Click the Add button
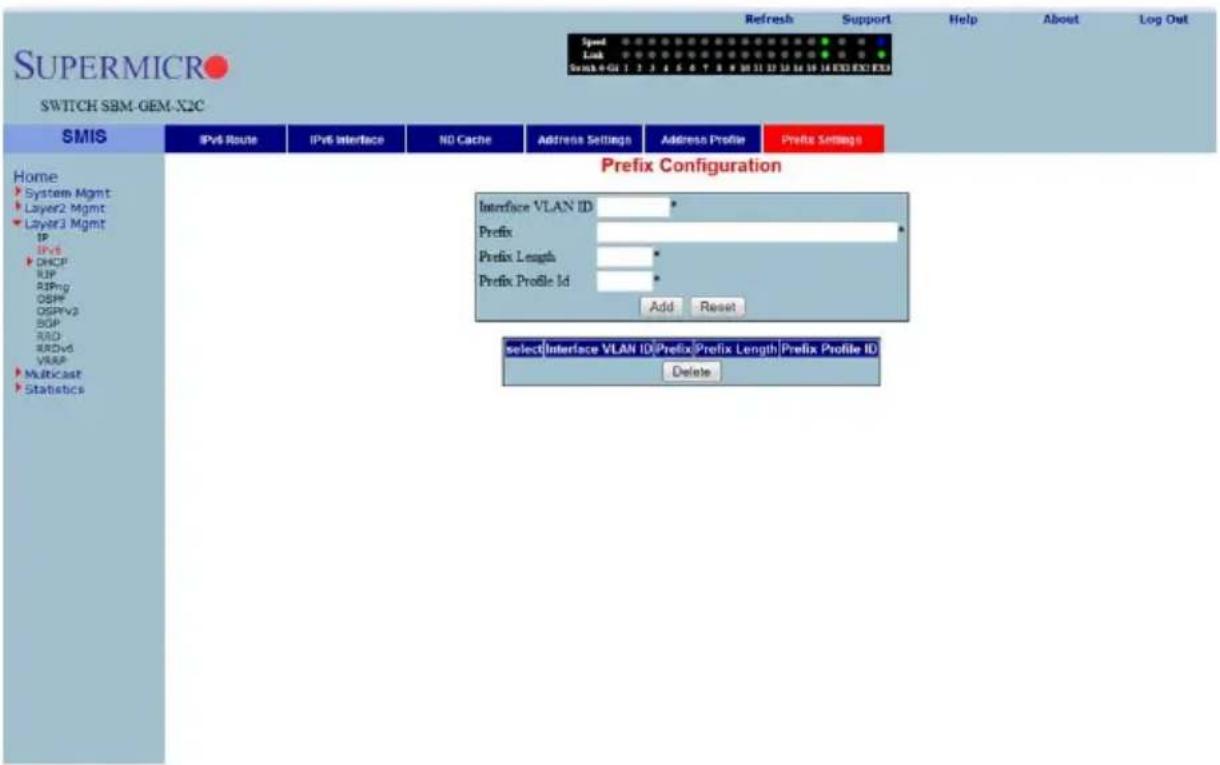The height and width of the screenshot is (765, 1220). (x=662, y=307)
